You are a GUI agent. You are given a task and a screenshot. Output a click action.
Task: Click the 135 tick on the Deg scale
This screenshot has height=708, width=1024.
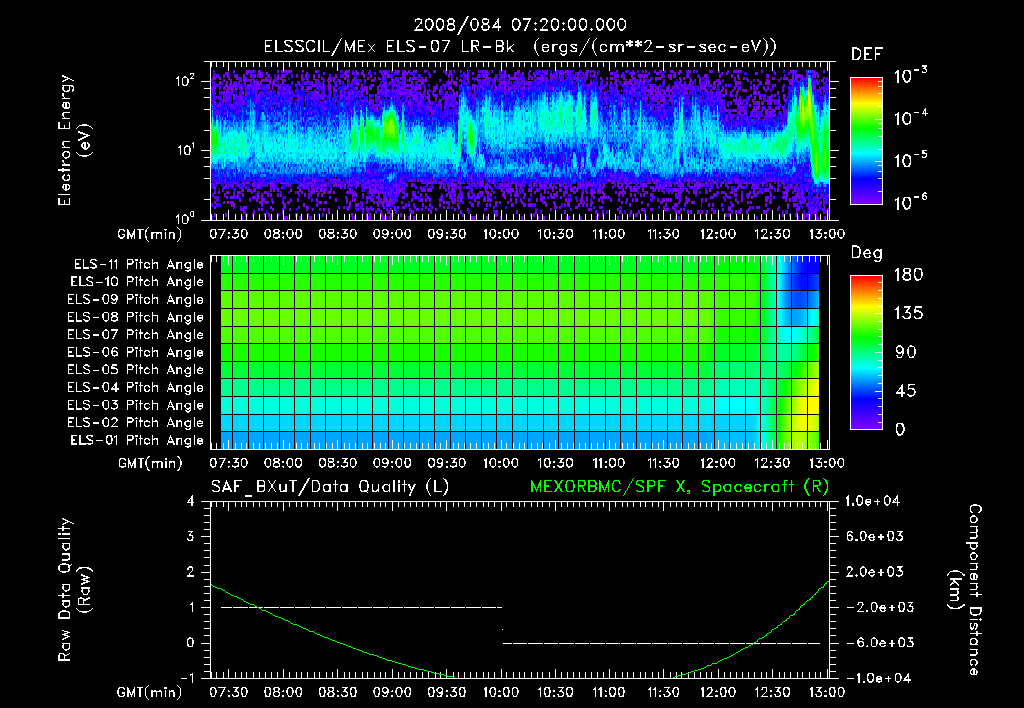(908, 314)
